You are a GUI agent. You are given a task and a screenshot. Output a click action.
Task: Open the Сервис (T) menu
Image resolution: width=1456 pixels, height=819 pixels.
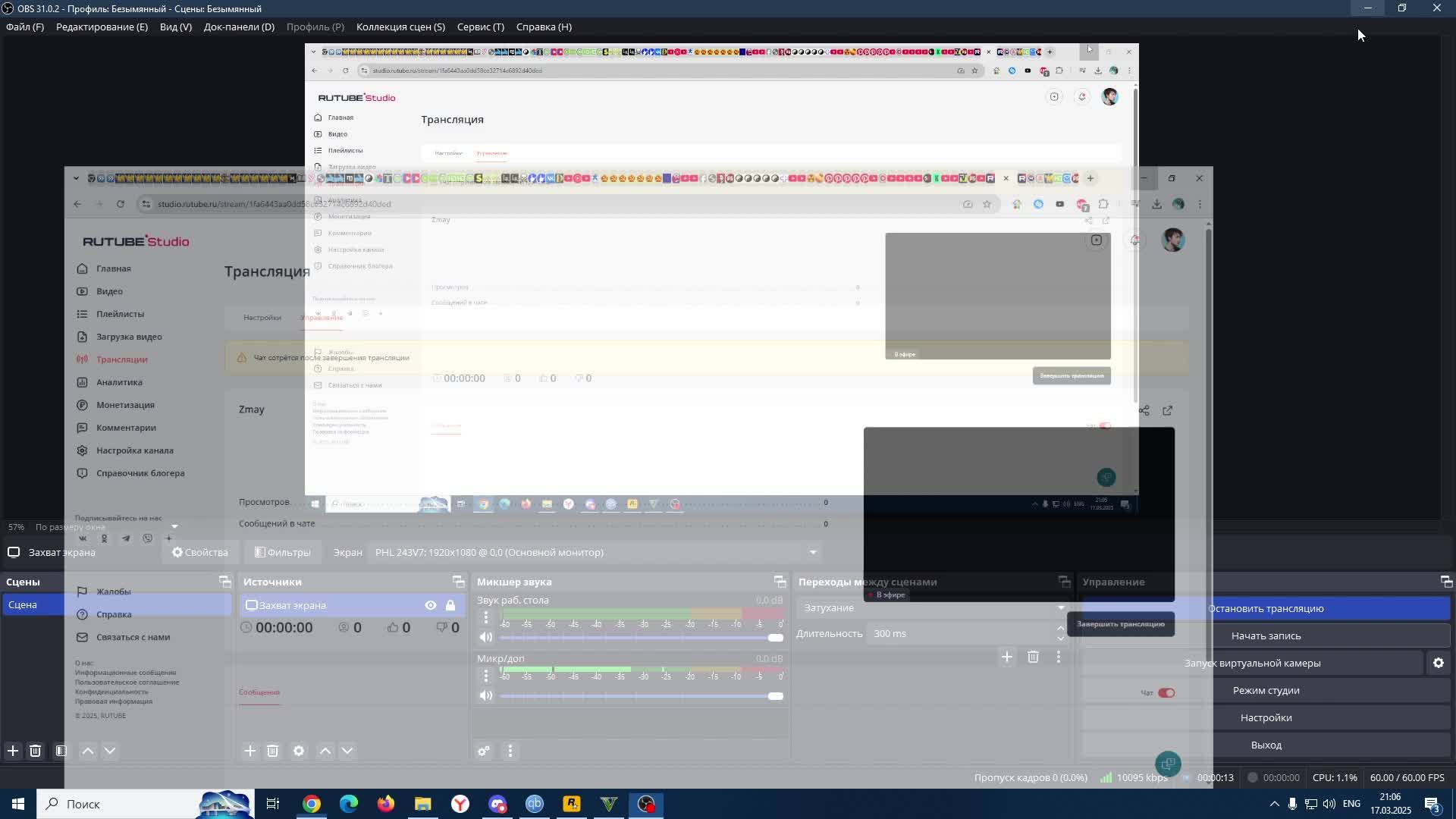click(480, 27)
